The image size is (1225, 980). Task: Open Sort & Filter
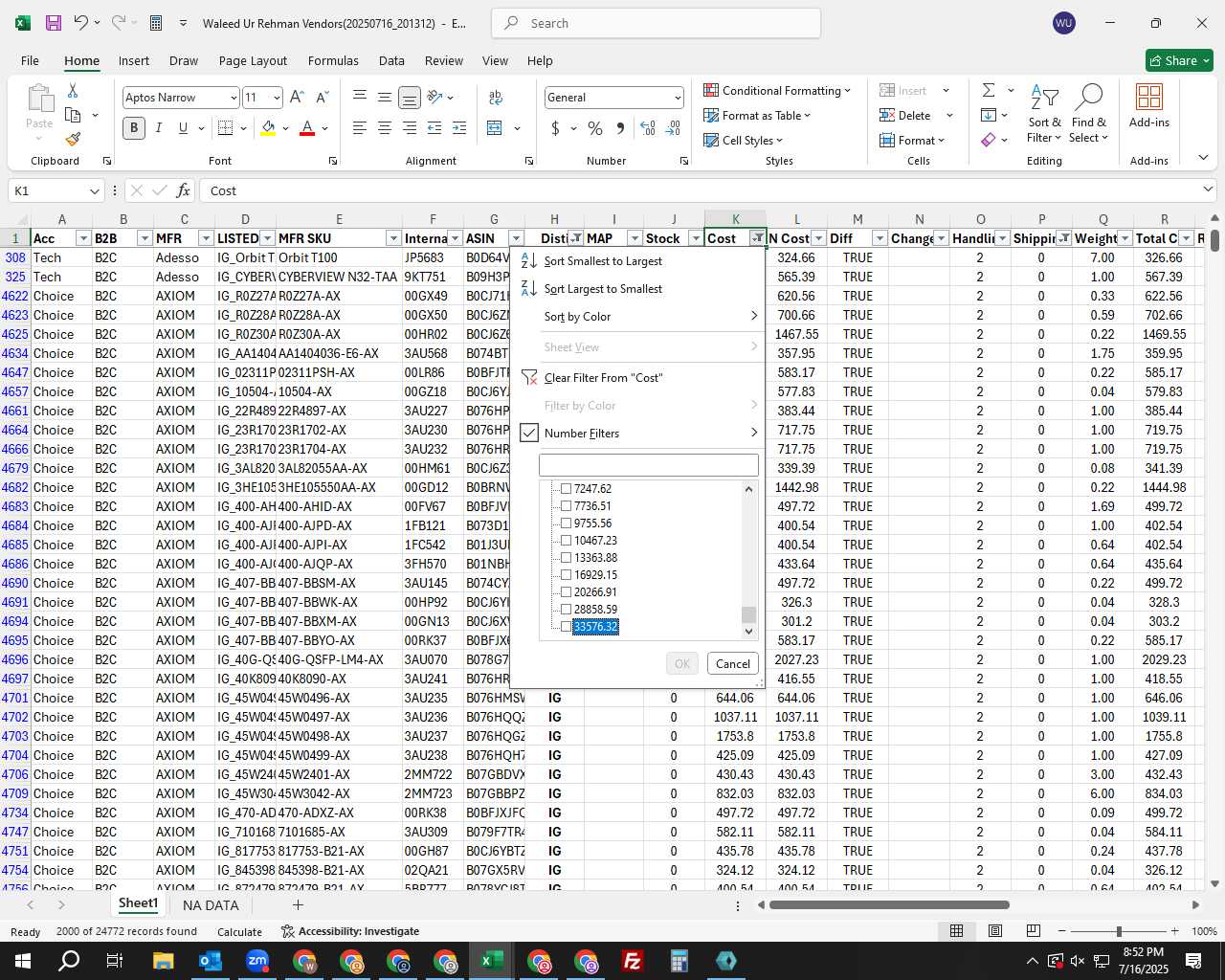coord(1044,113)
